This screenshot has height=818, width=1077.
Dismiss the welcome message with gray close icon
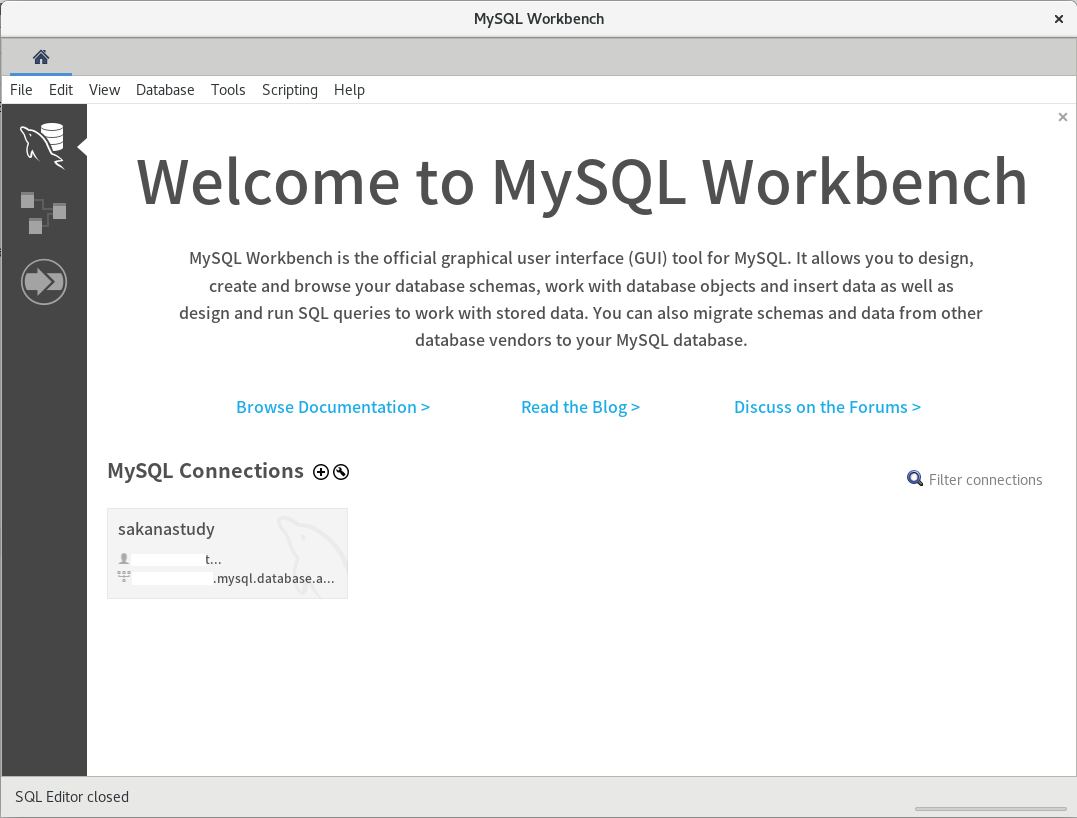tap(1063, 117)
